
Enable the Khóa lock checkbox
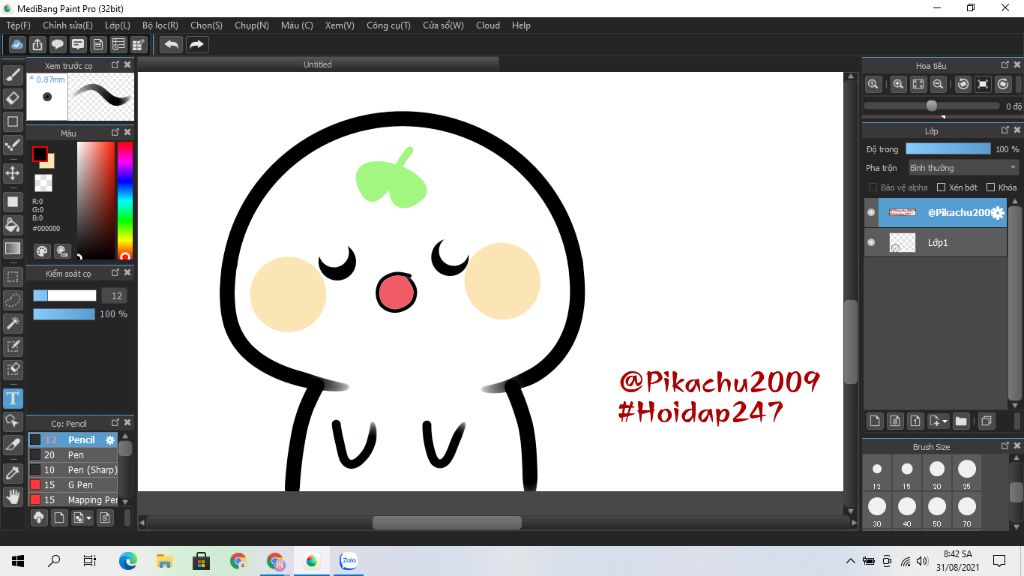point(991,187)
